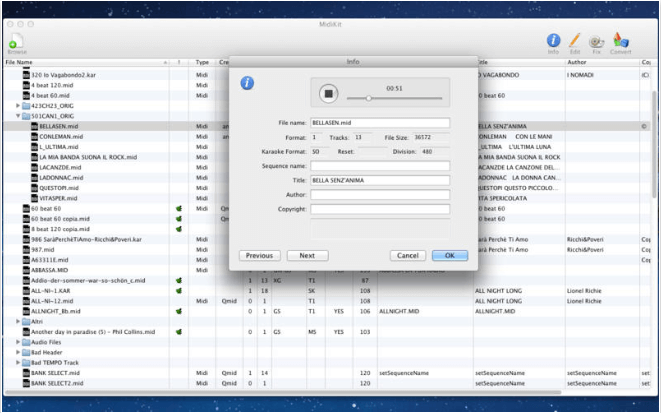Select VITASPER.mid file
The width and height of the screenshot is (661, 413).
(x=58, y=198)
